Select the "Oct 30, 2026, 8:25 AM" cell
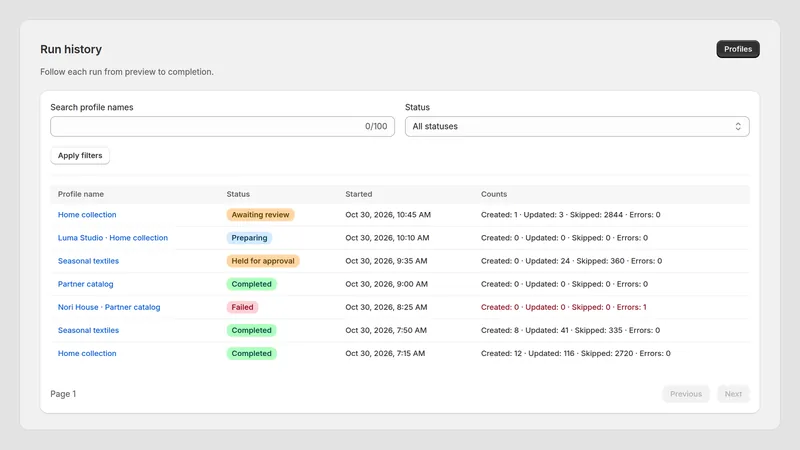The image size is (800, 450). pos(386,307)
